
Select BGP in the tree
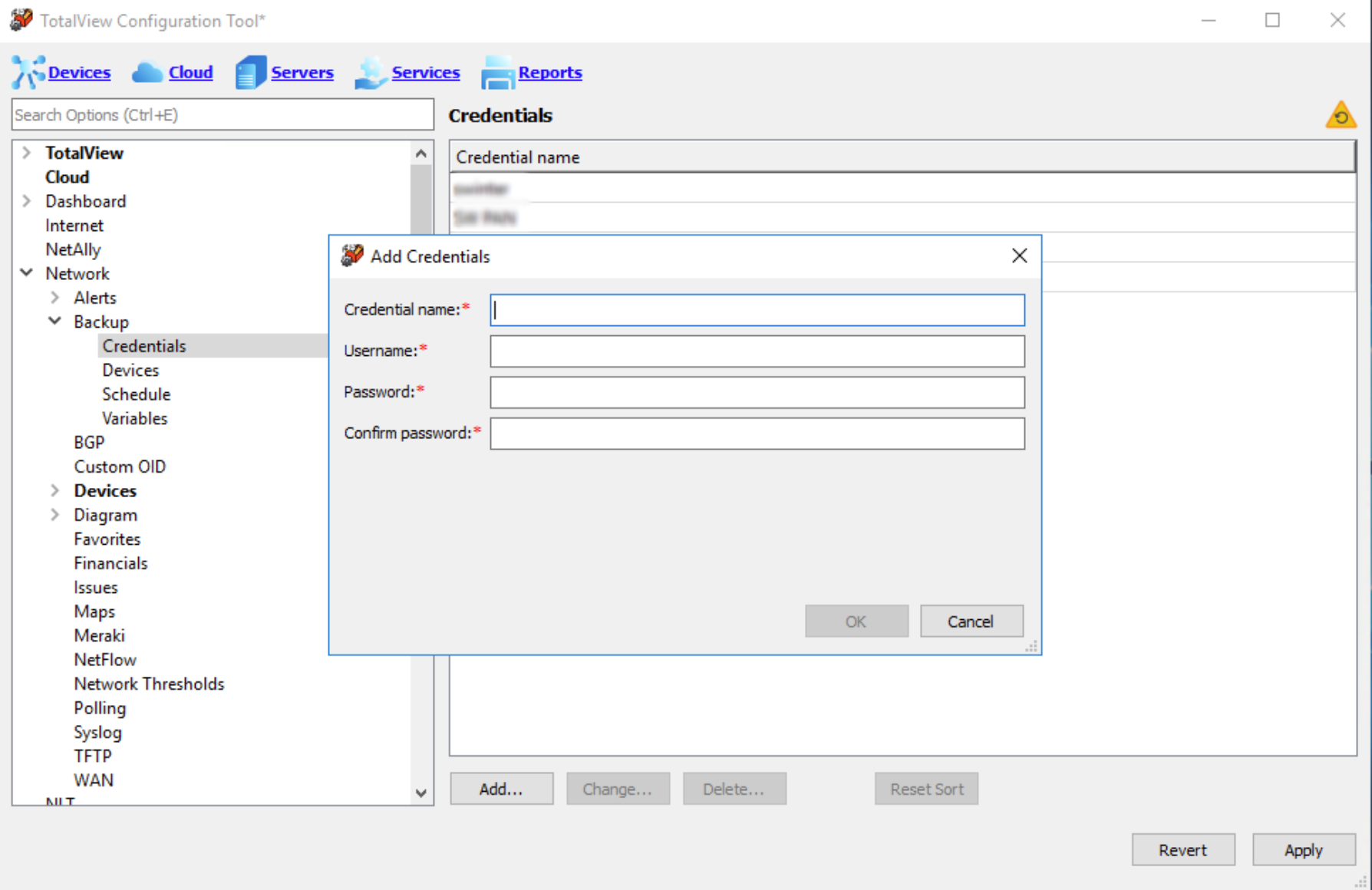click(89, 443)
